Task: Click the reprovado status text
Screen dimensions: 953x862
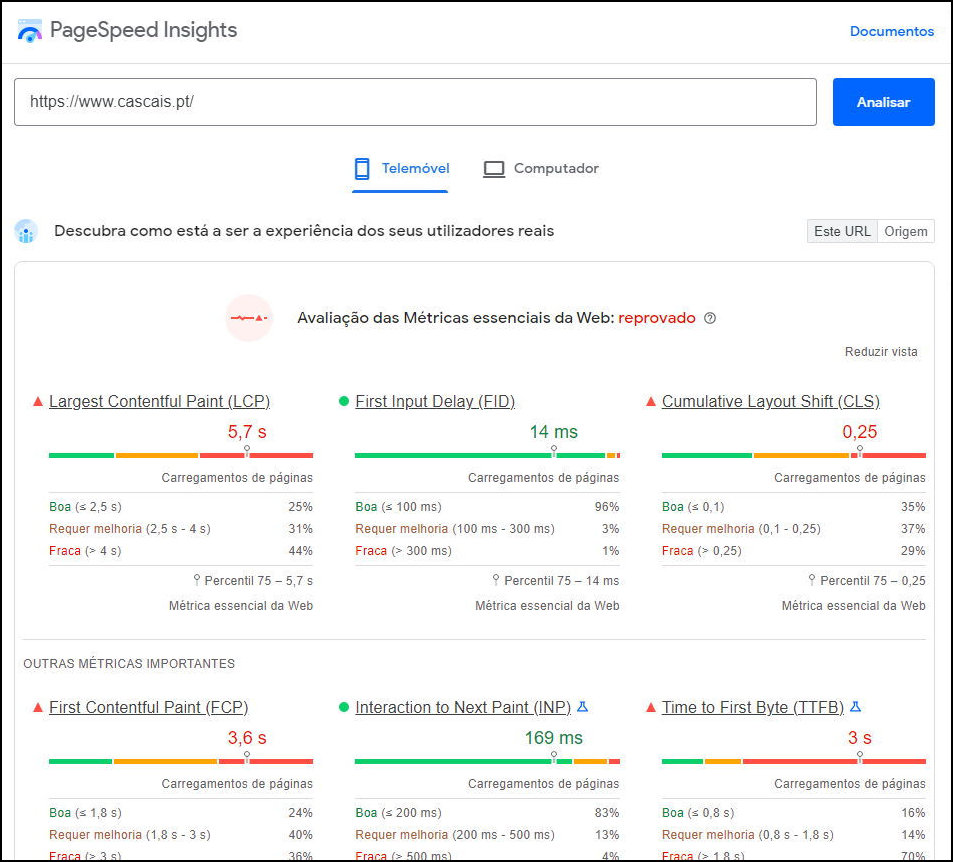Action: pyautogui.click(x=656, y=318)
